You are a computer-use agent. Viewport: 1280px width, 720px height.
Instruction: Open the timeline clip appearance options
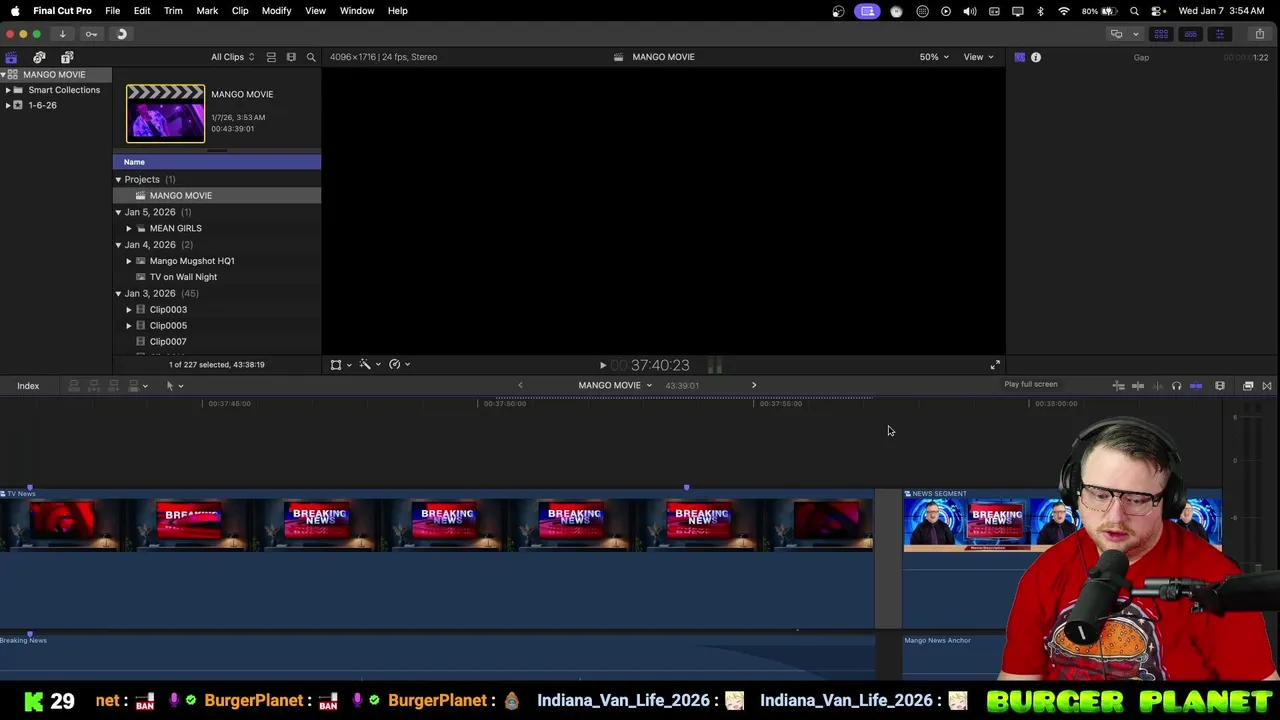(1220, 386)
